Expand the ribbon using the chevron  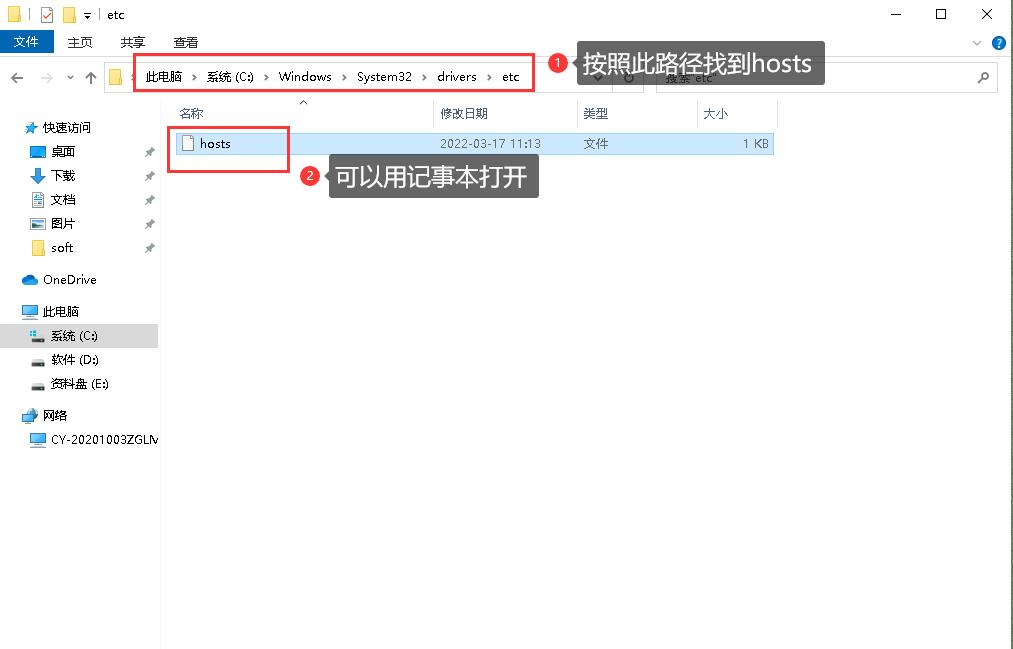977,43
